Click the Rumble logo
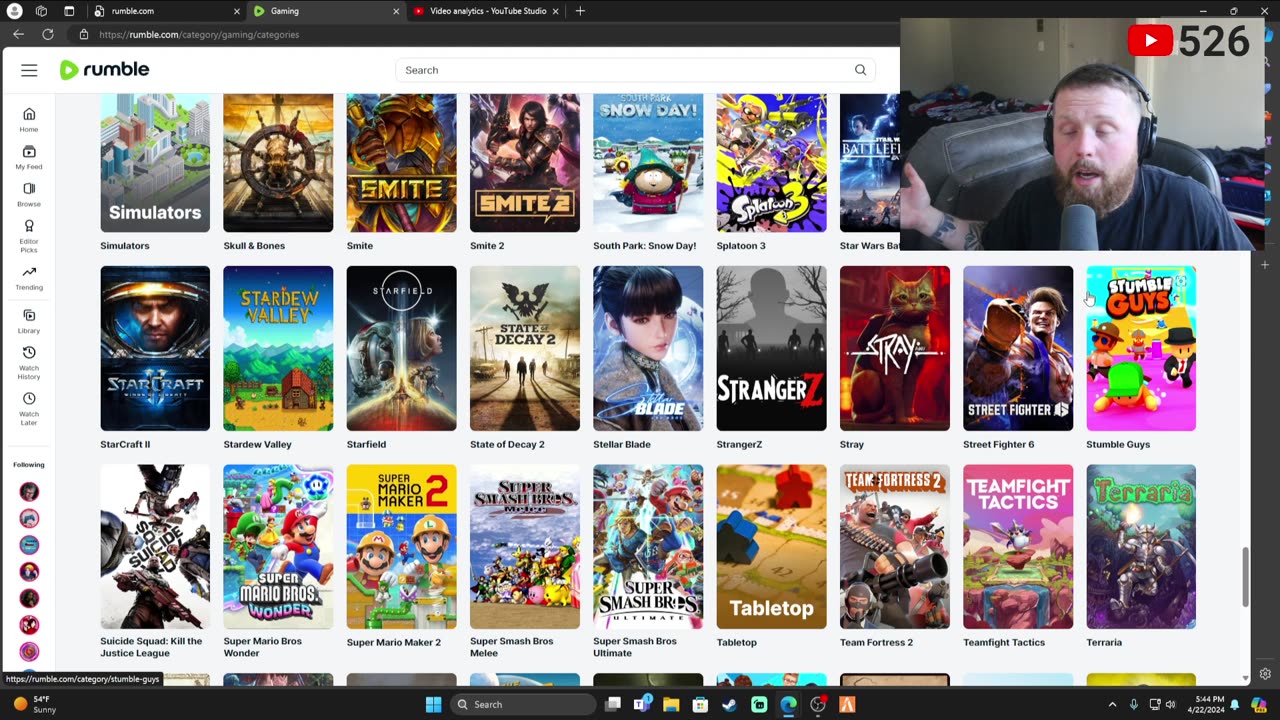This screenshot has height=720, width=1280. coord(104,70)
